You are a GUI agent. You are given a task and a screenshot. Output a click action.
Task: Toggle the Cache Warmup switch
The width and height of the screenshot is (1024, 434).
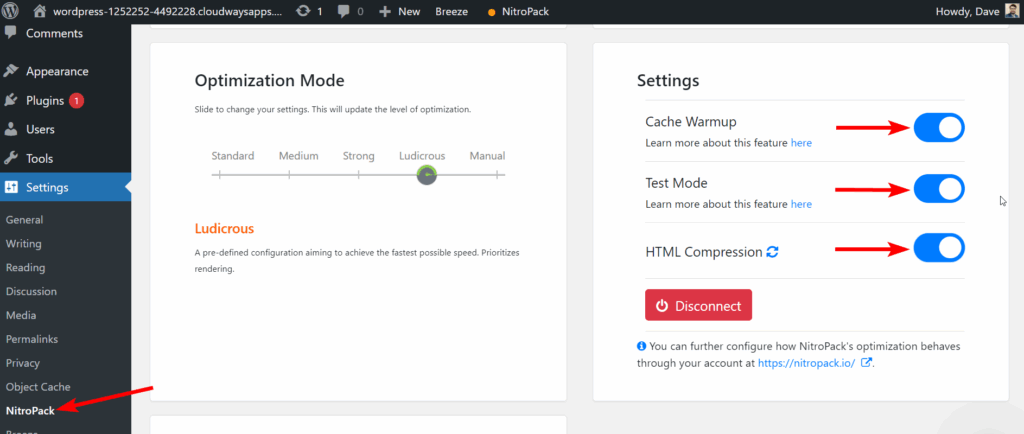(938, 127)
